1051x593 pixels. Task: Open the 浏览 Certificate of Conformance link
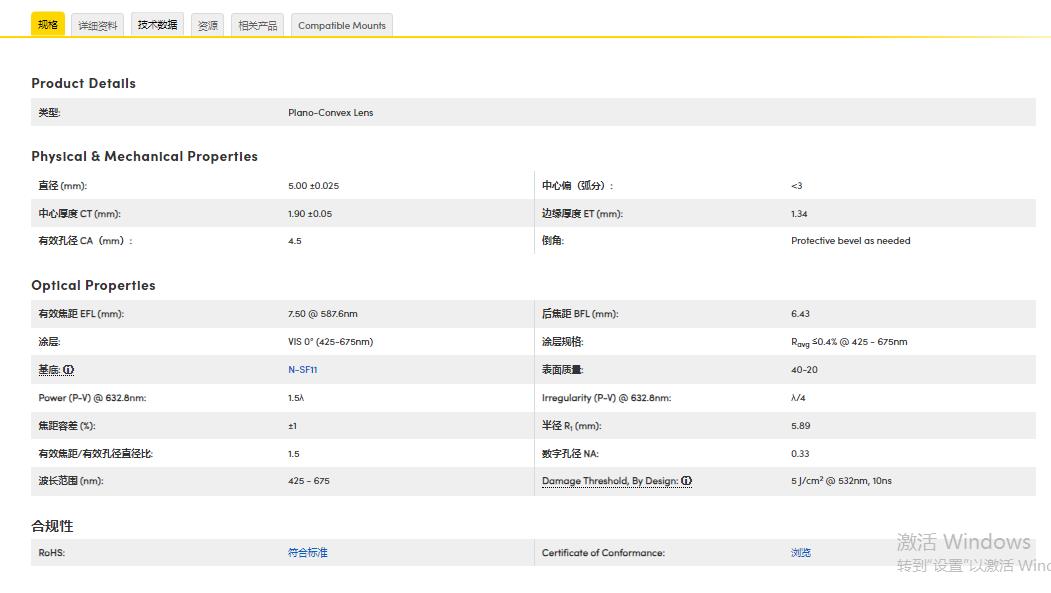(800, 553)
